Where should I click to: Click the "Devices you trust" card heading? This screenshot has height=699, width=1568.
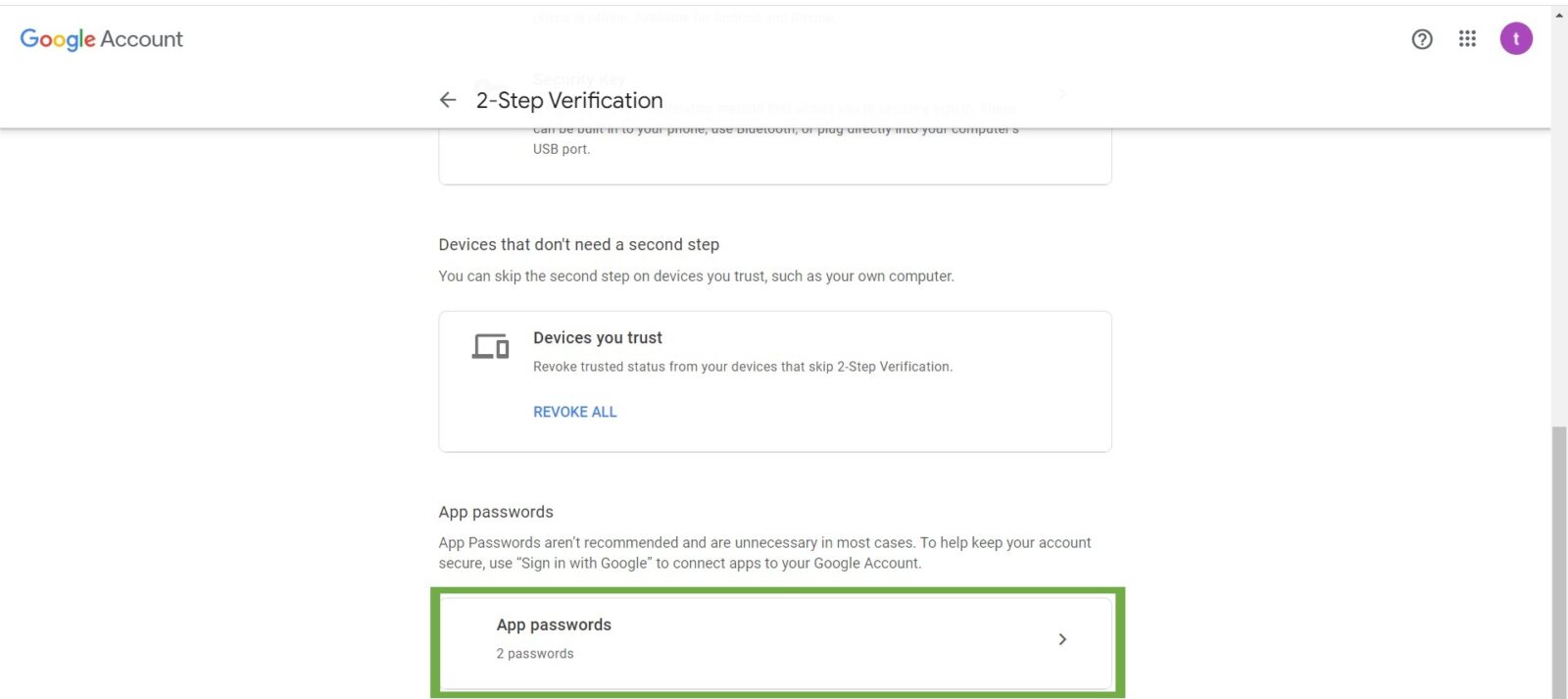point(598,338)
